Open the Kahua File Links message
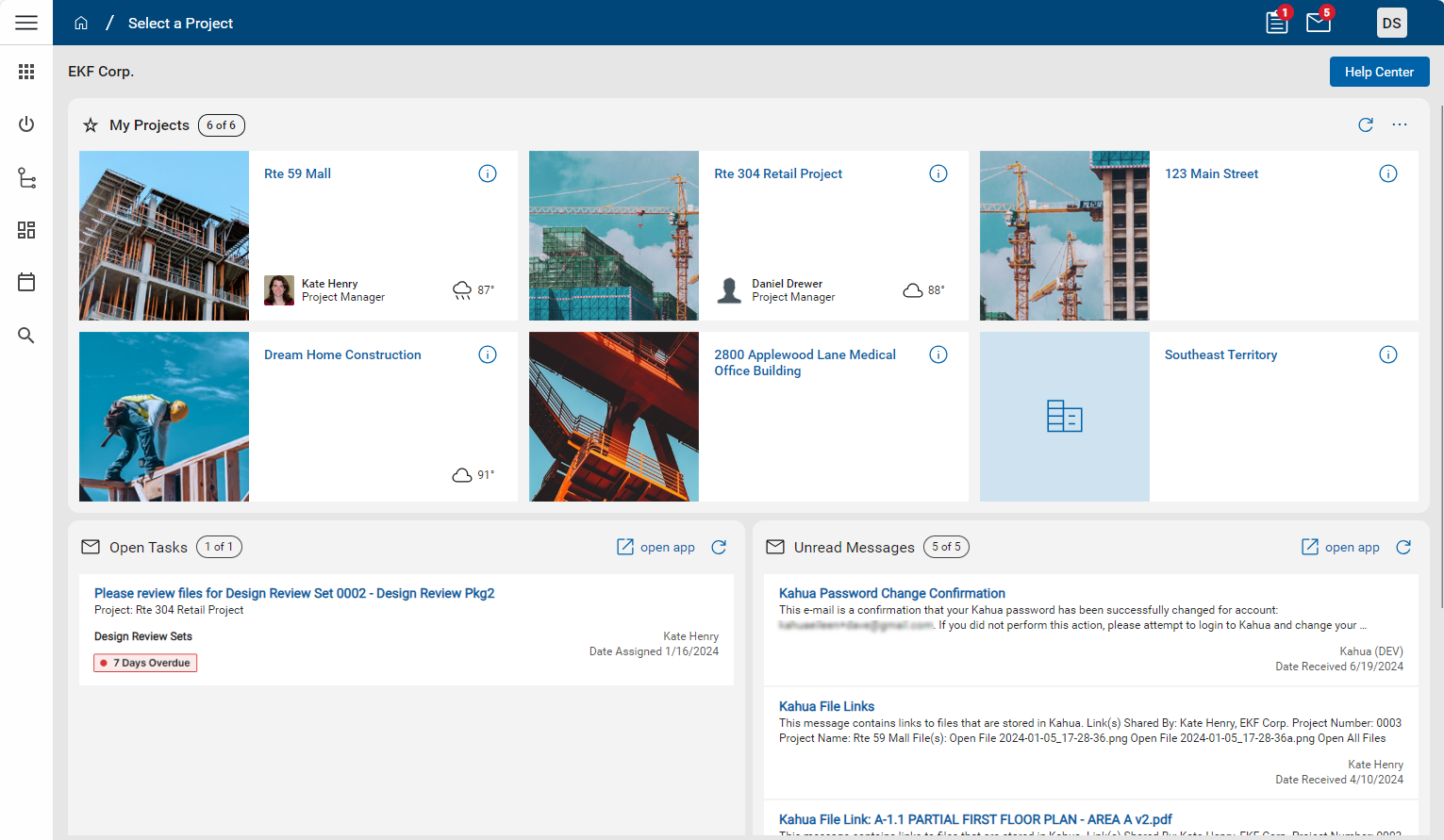This screenshot has height=840, width=1444. pos(826,706)
